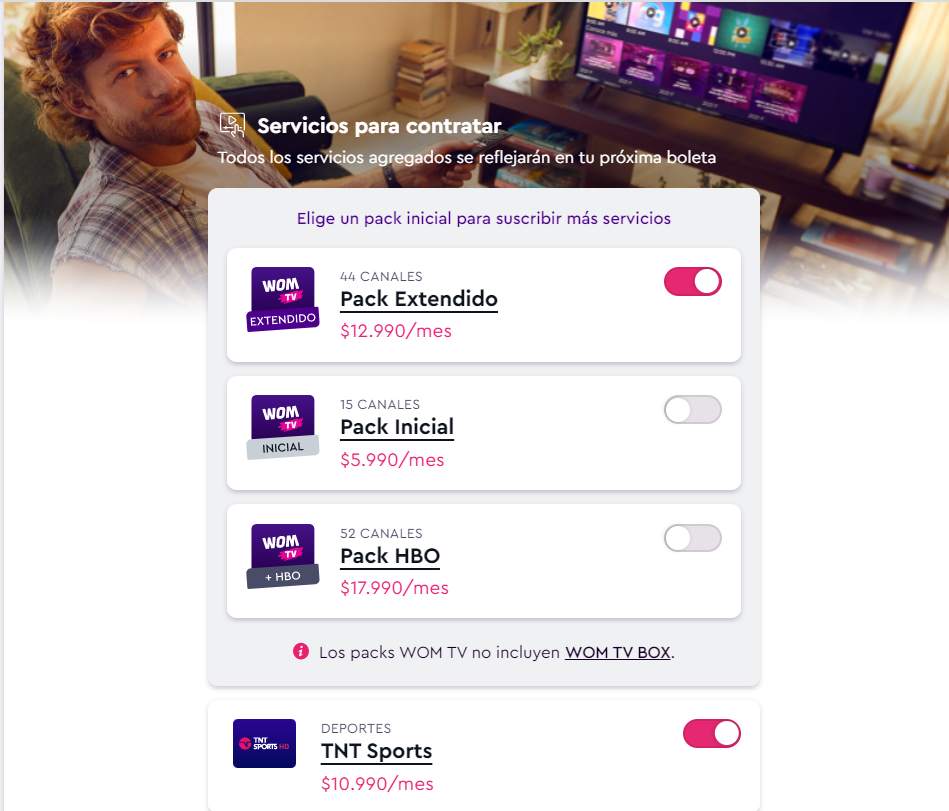This screenshot has width=949, height=811.
Task: Enable the Pack HBO toggle
Action: 693,538
